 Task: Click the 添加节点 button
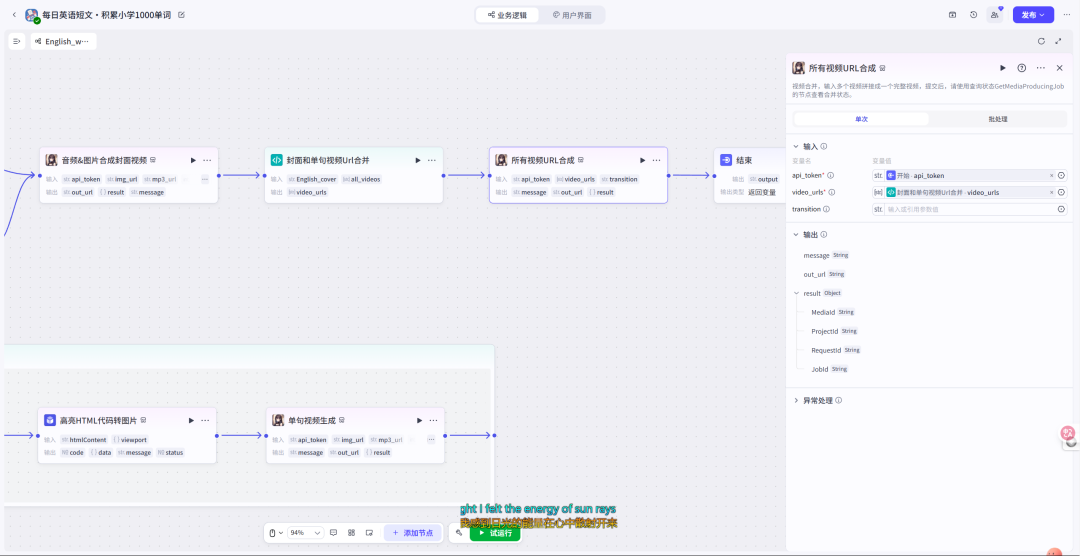413,533
